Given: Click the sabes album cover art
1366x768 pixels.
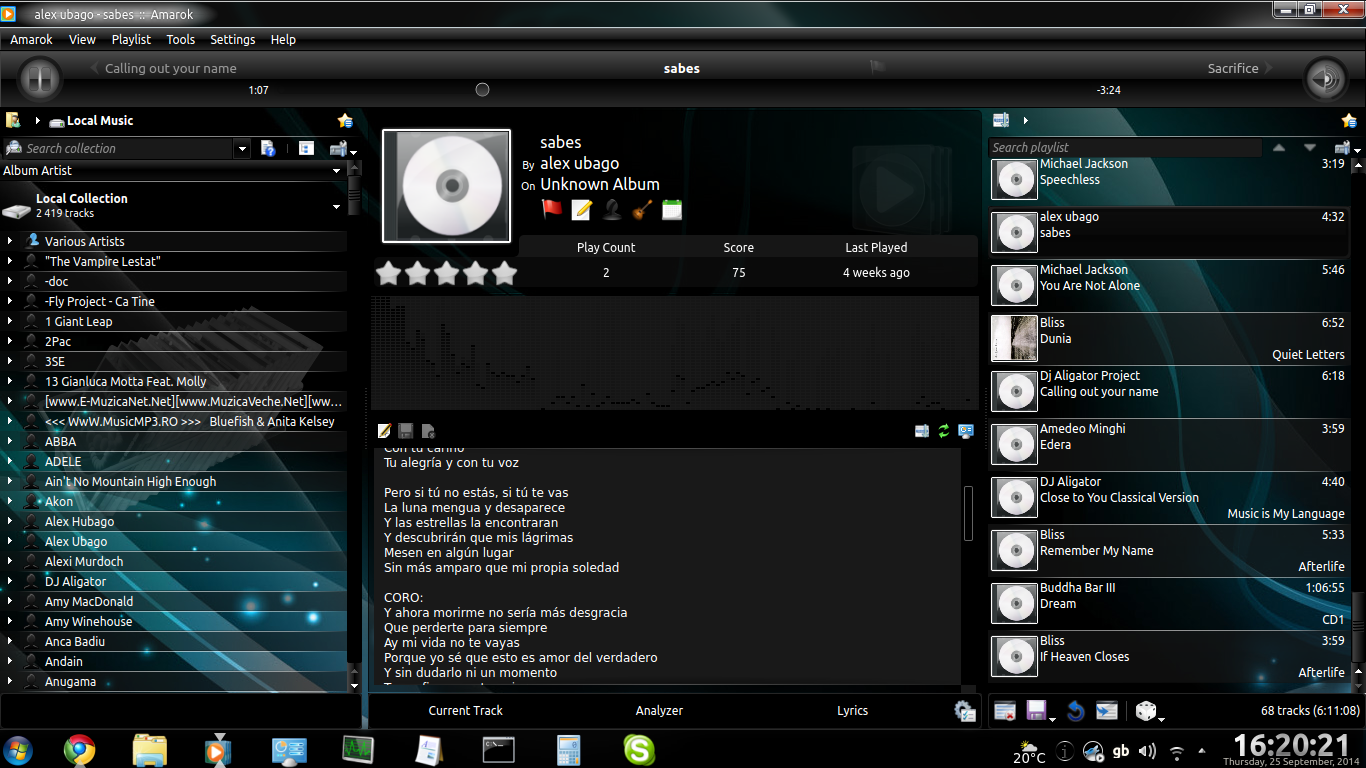Looking at the screenshot, I should (446, 186).
